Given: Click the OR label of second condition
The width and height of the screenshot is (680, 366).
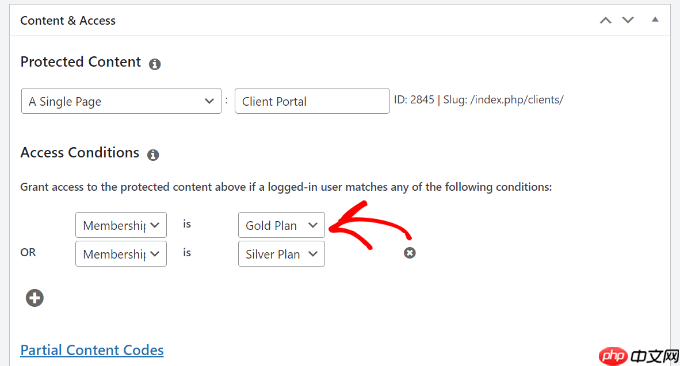Looking at the screenshot, I should [28, 252].
